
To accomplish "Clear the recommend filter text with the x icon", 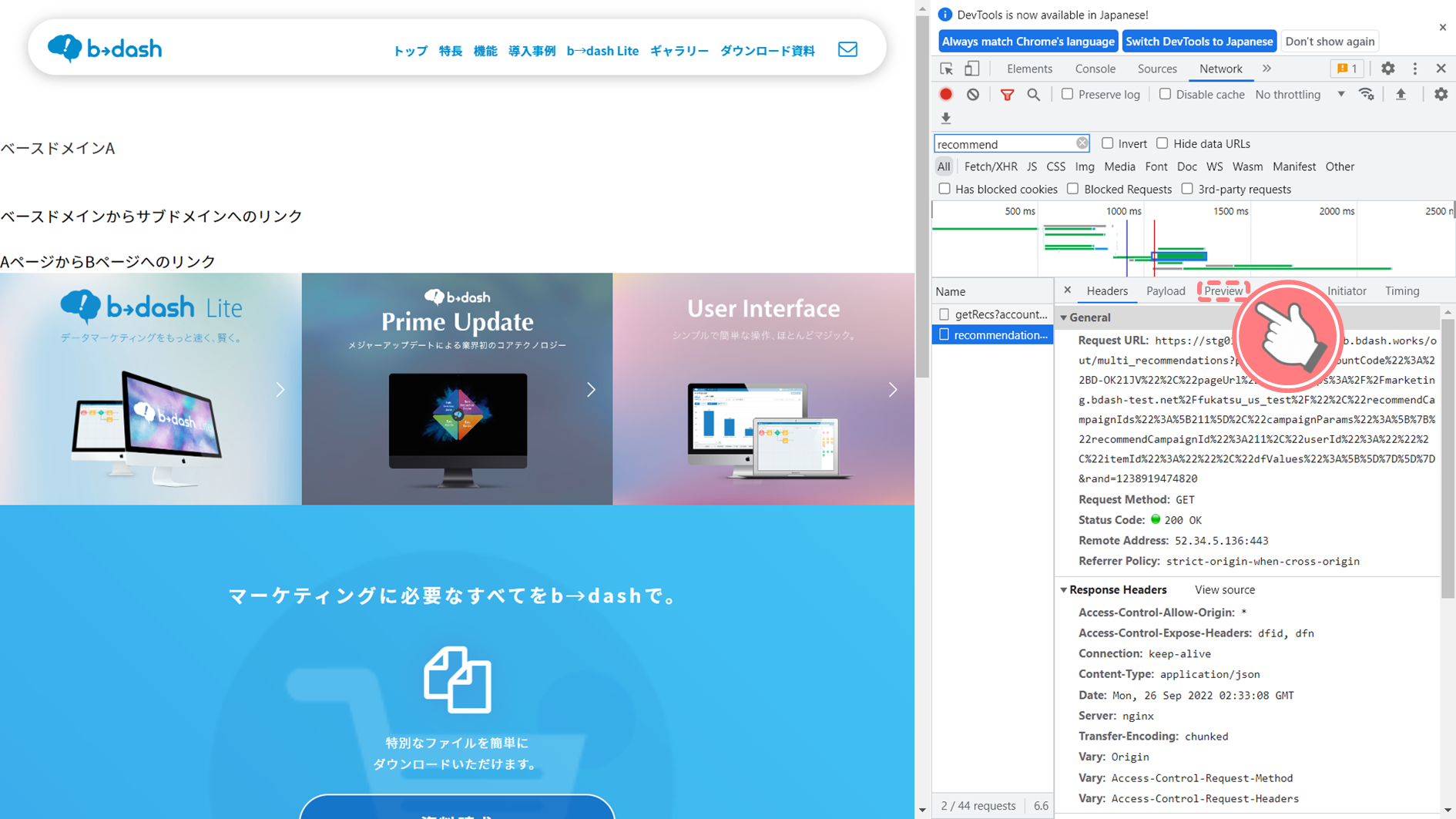I will pyautogui.click(x=1082, y=143).
